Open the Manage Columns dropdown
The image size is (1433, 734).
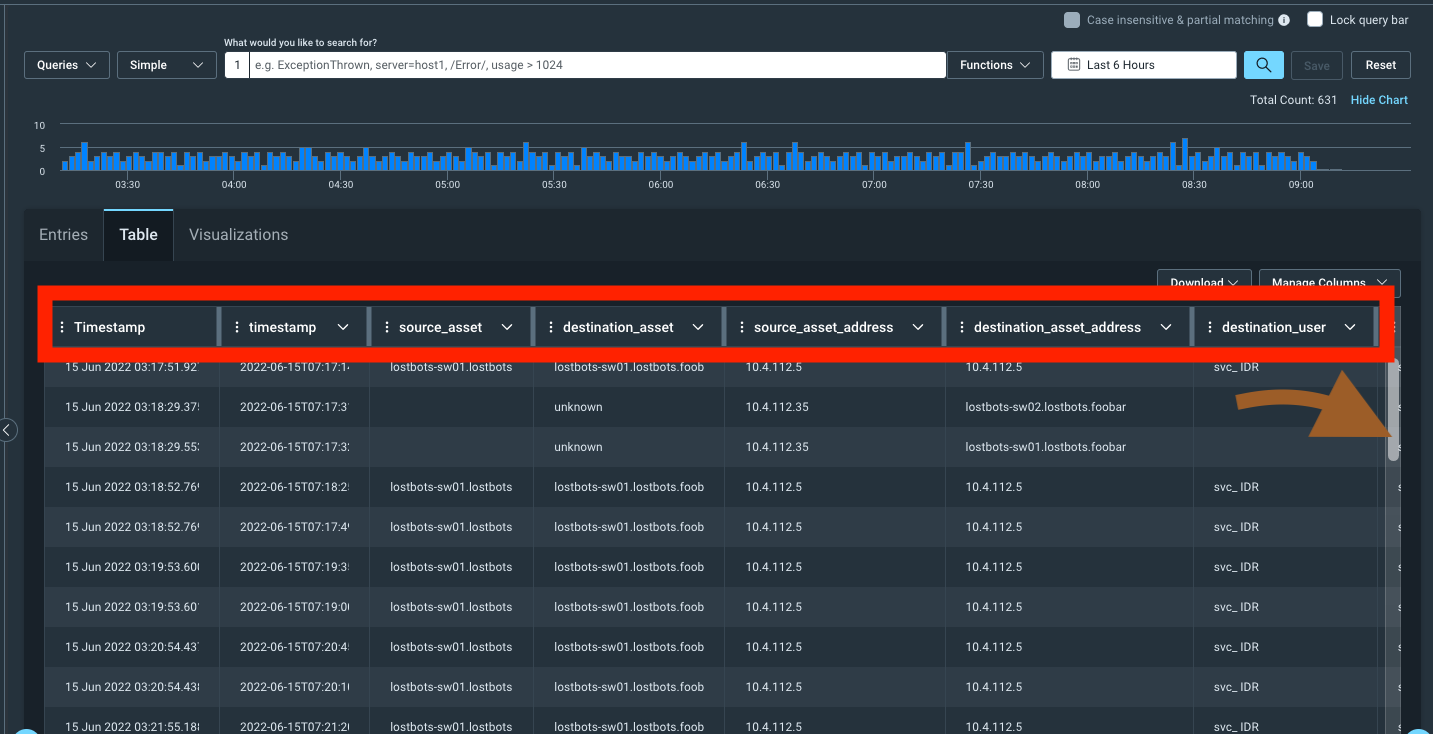click(1329, 283)
